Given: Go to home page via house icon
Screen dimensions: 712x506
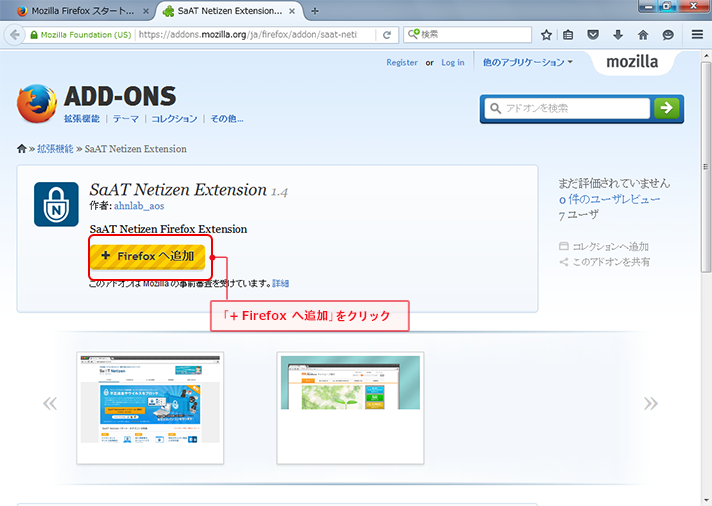Looking at the screenshot, I should click(x=643, y=35).
